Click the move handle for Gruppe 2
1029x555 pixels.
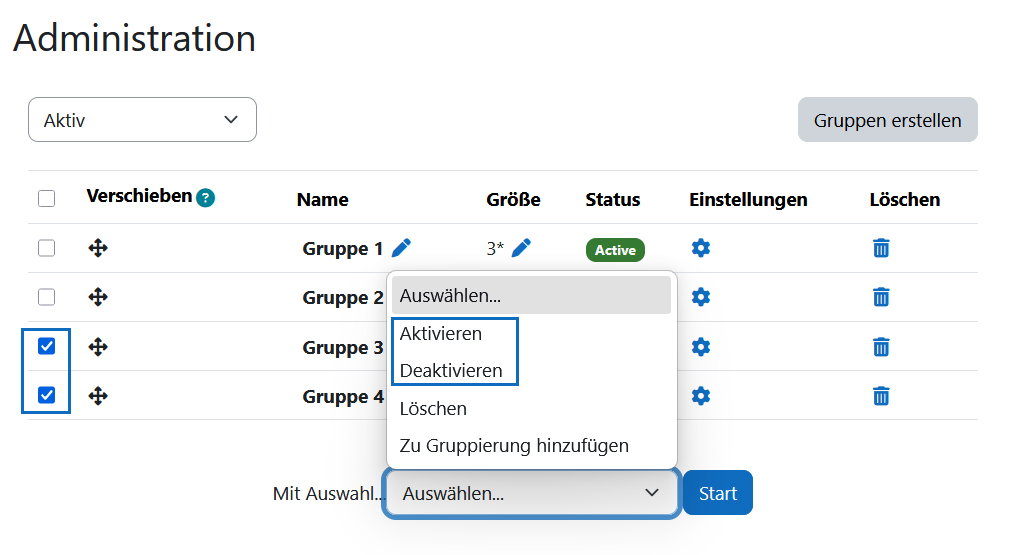coord(98,297)
